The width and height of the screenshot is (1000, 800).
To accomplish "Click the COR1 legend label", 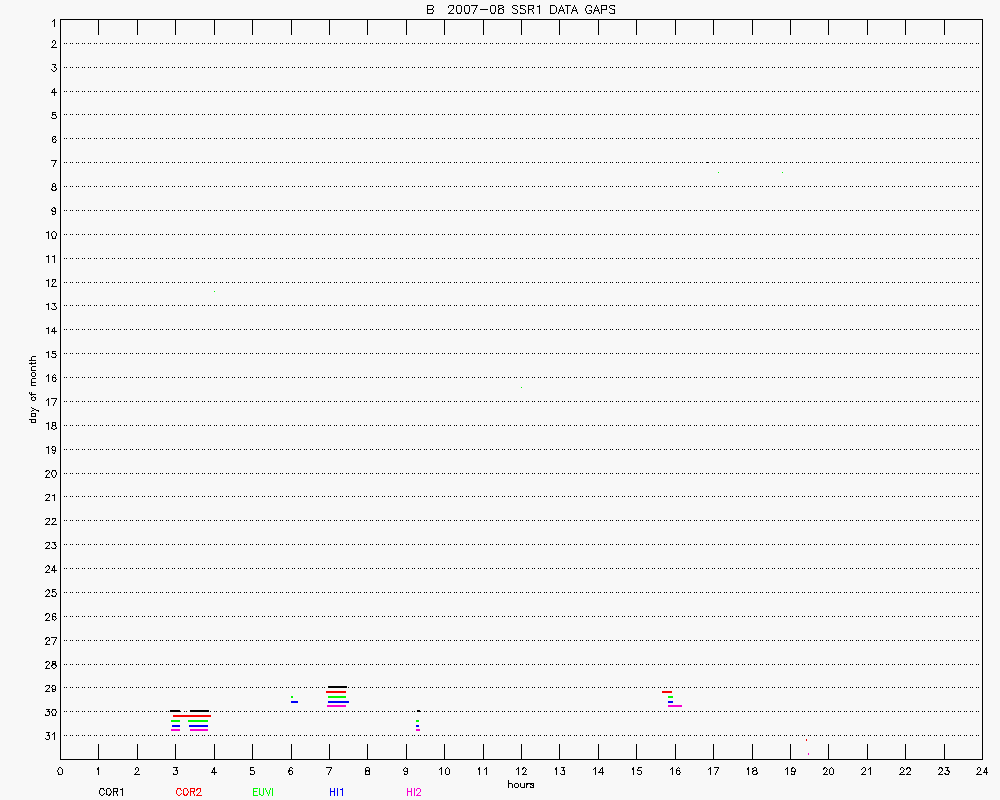I will coord(111,792).
